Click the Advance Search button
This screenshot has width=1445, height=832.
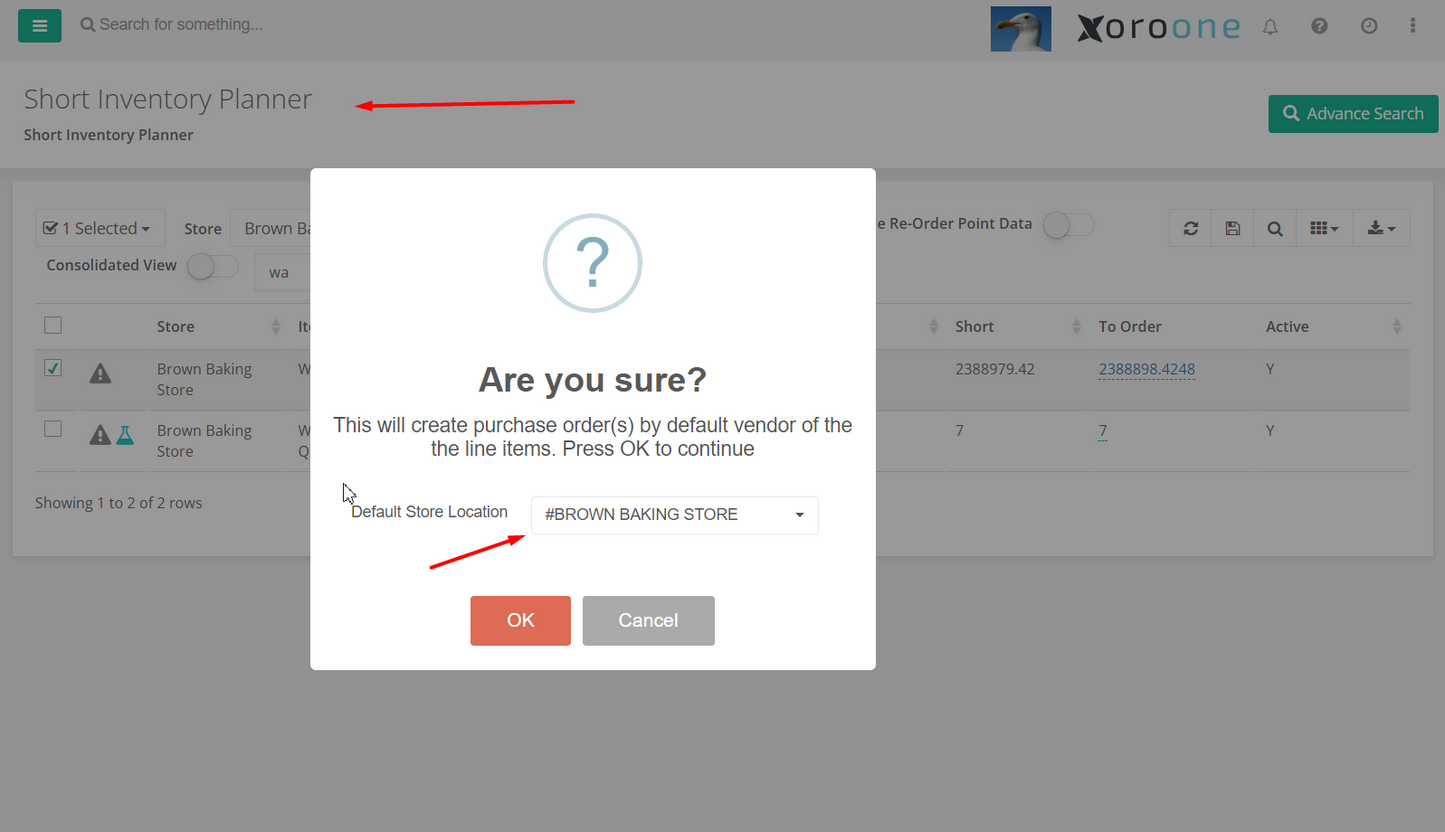click(1353, 114)
